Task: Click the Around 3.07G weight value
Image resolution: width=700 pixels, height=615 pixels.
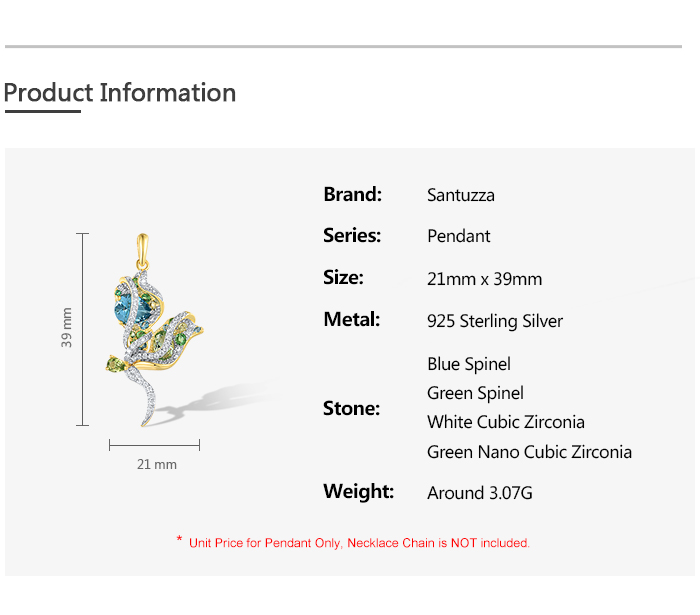Action: [479, 493]
